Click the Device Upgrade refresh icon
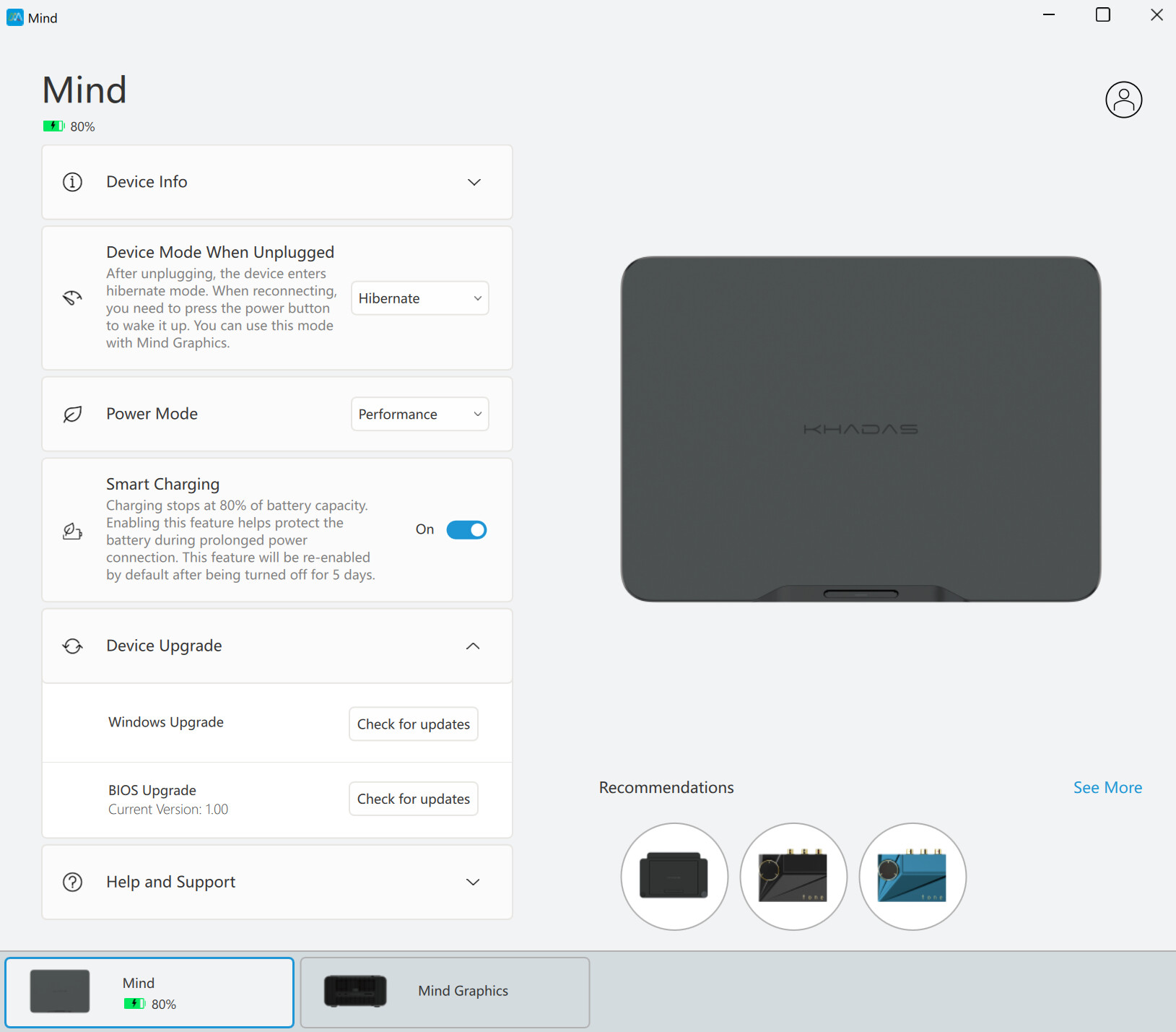1176x1032 pixels. (x=72, y=646)
